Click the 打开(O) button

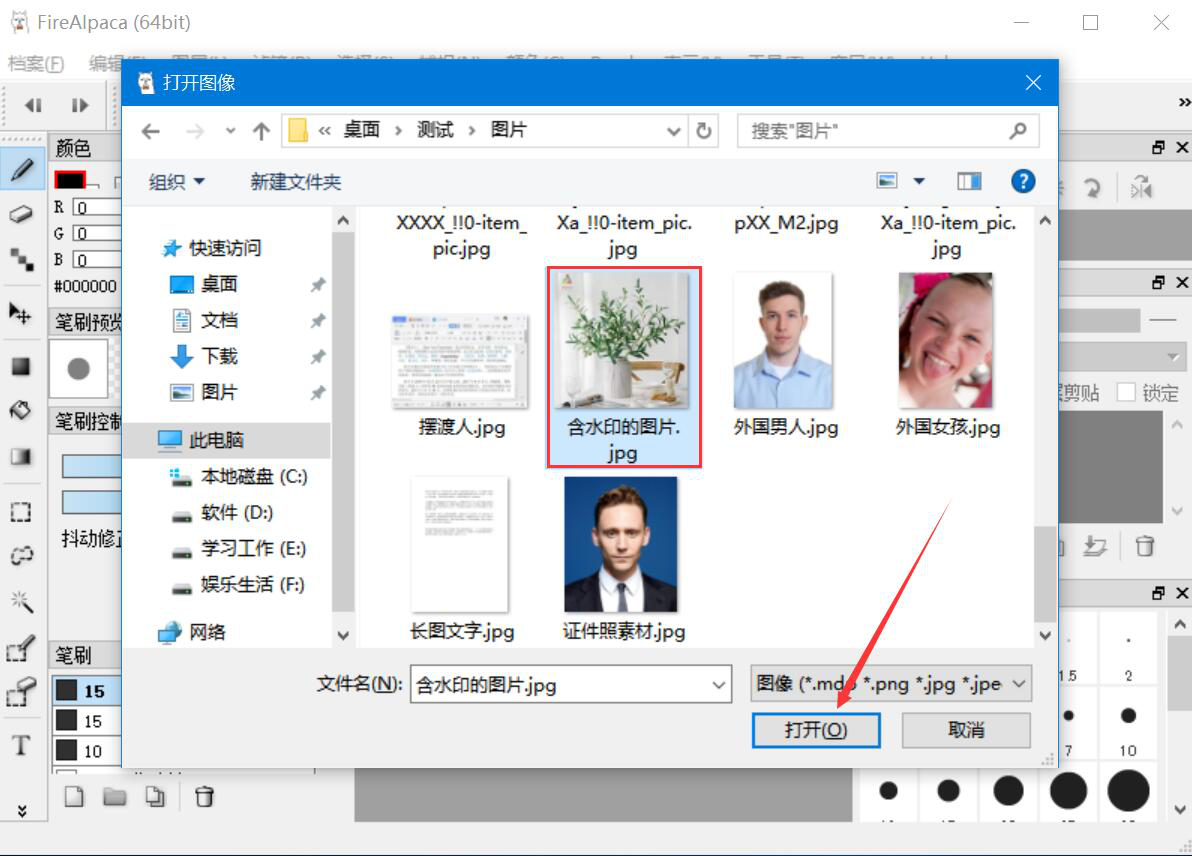(816, 730)
